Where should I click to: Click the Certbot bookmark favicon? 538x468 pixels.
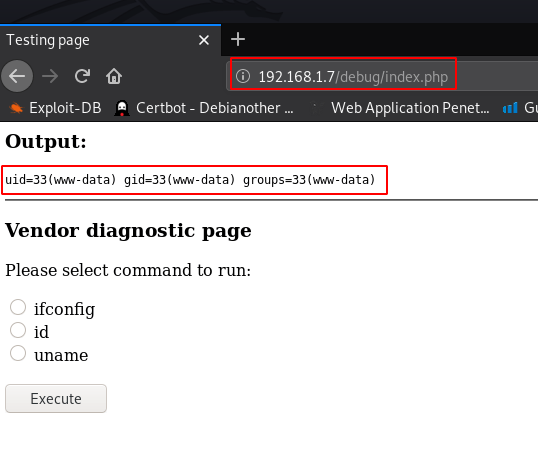tap(122, 108)
